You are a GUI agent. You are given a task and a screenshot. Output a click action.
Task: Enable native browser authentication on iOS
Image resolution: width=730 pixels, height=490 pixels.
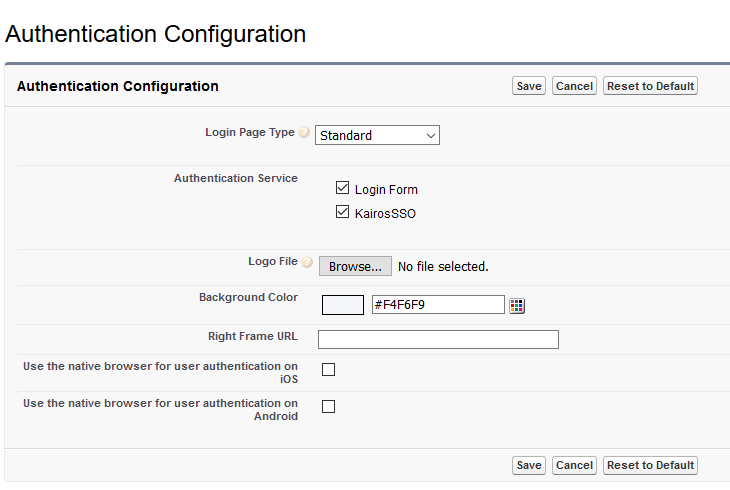tap(329, 369)
